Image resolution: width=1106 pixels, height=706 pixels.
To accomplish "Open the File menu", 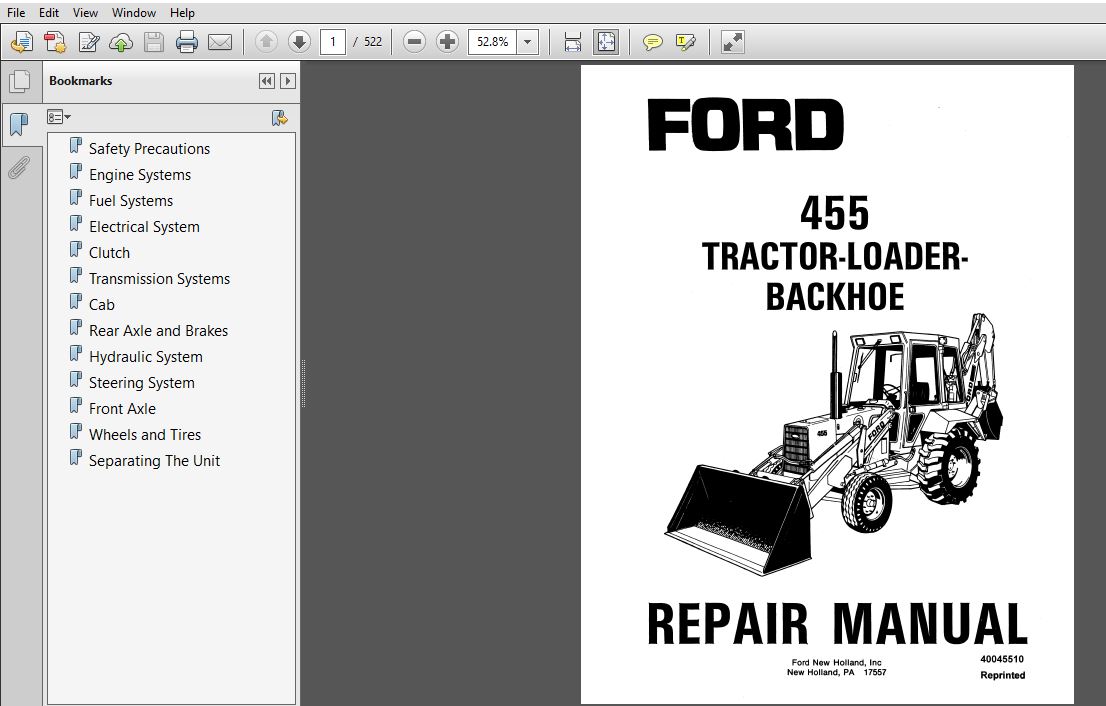I will coord(16,13).
